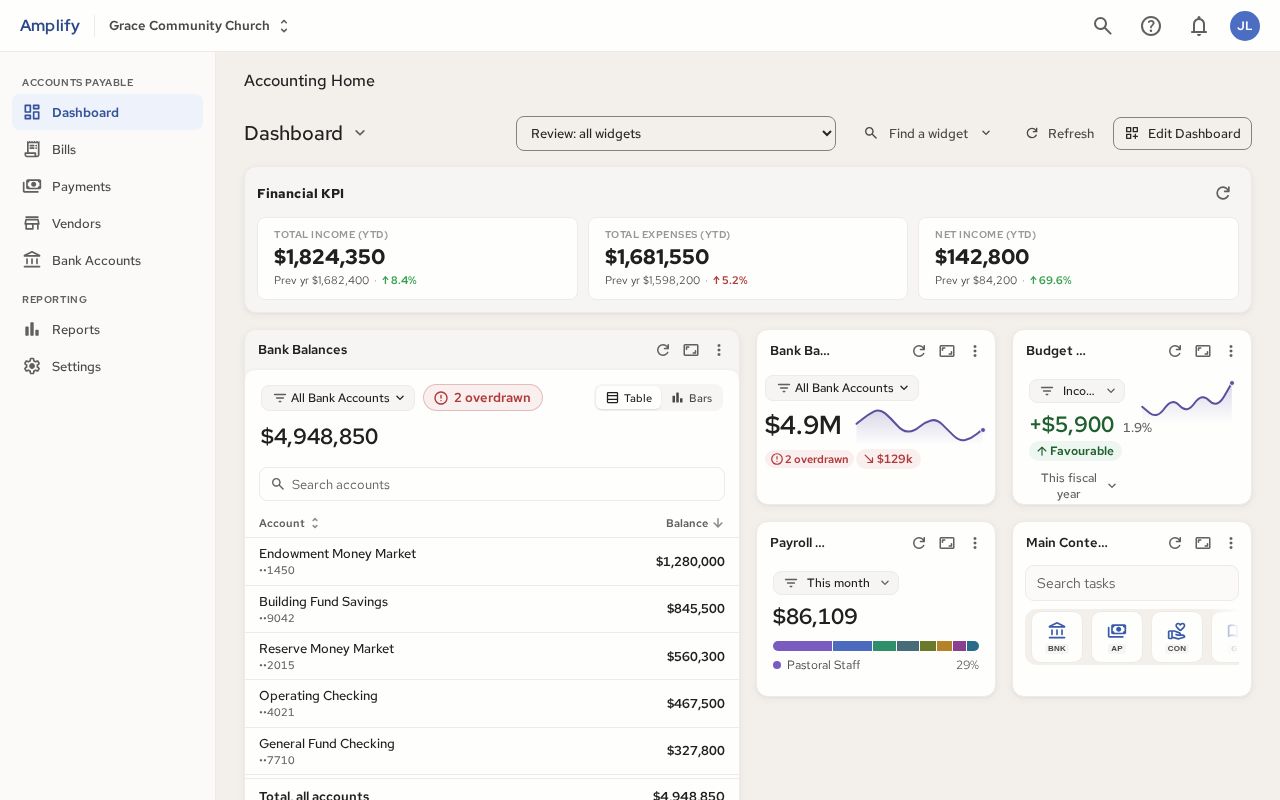Click the $129k decline chip
The image size is (1280, 800).
tap(888, 459)
